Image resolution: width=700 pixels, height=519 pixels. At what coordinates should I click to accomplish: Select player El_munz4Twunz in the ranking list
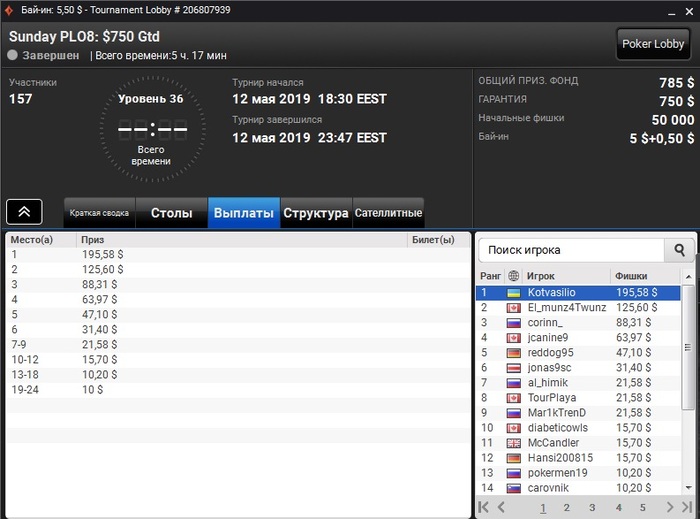pos(578,307)
